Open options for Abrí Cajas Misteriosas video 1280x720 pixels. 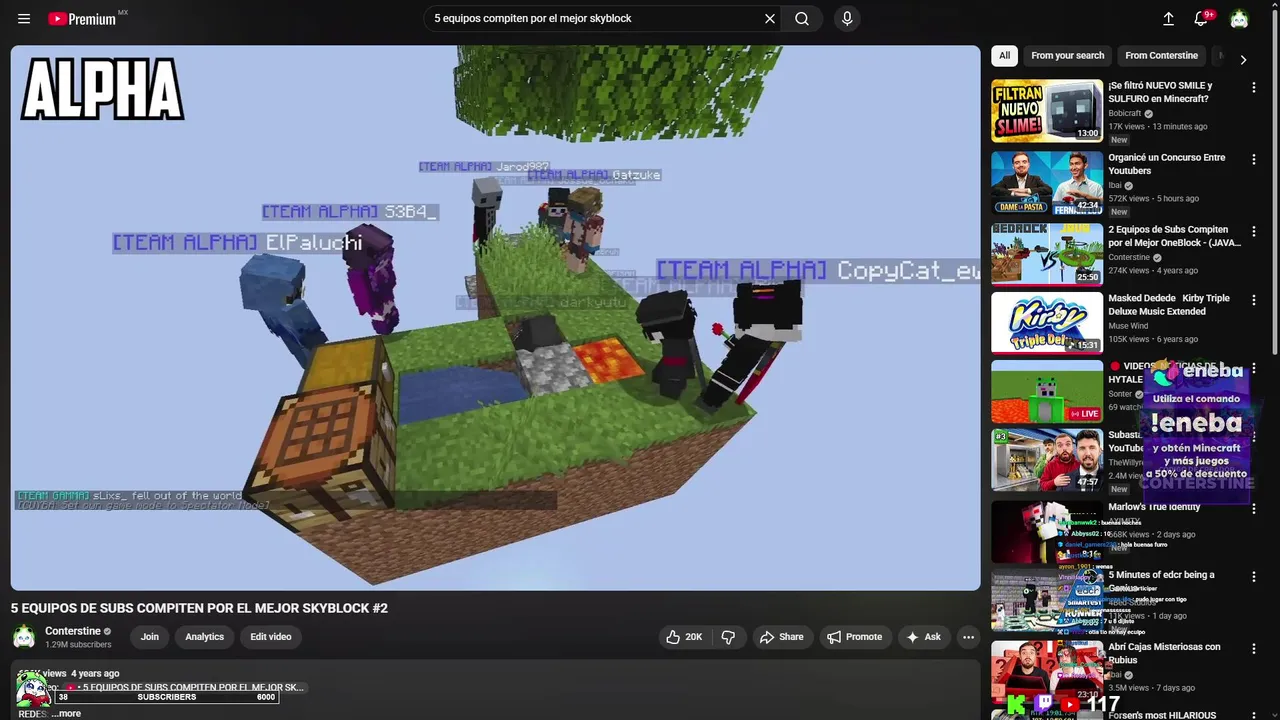click(x=1254, y=649)
